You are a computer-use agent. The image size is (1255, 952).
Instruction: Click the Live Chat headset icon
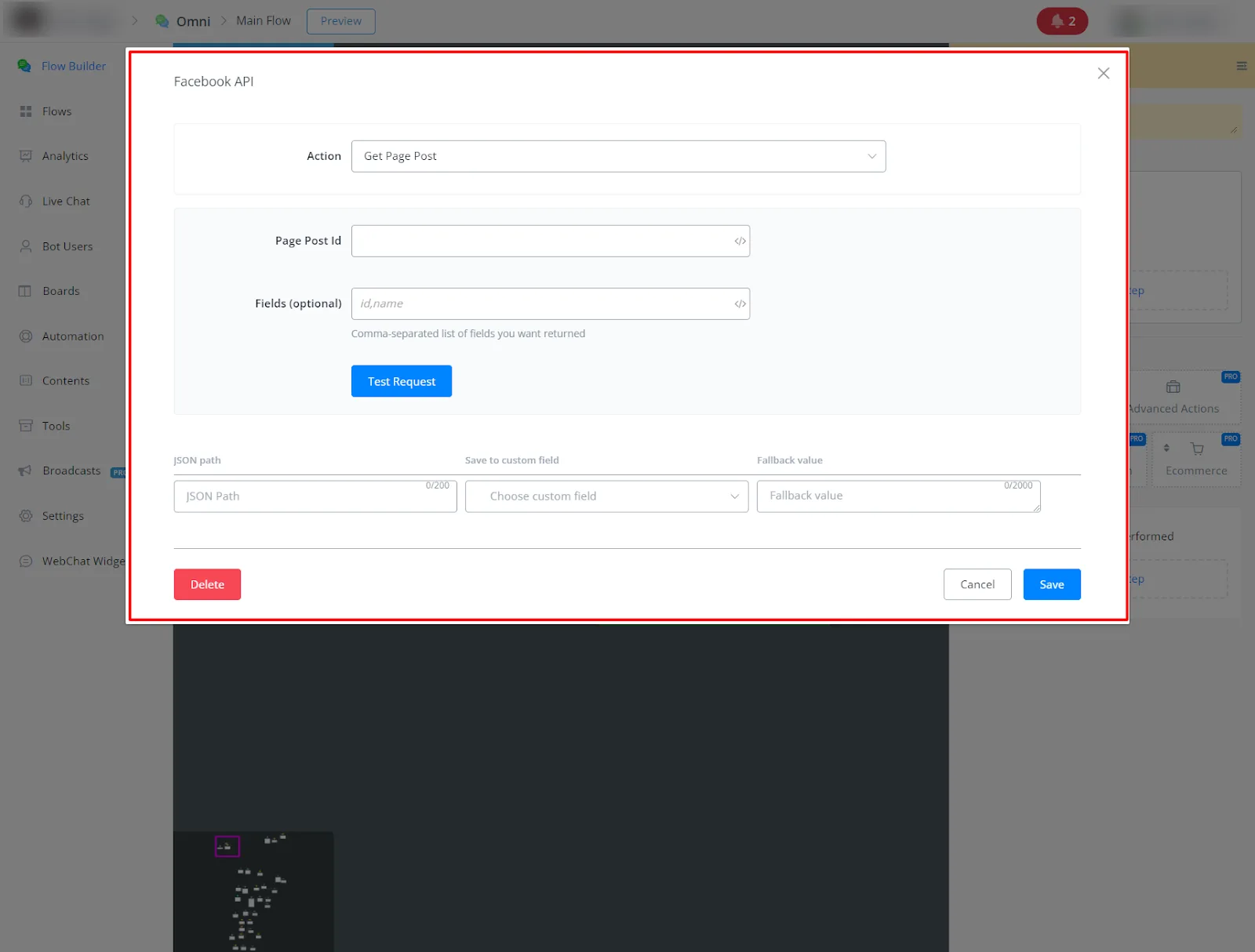(26, 202)
